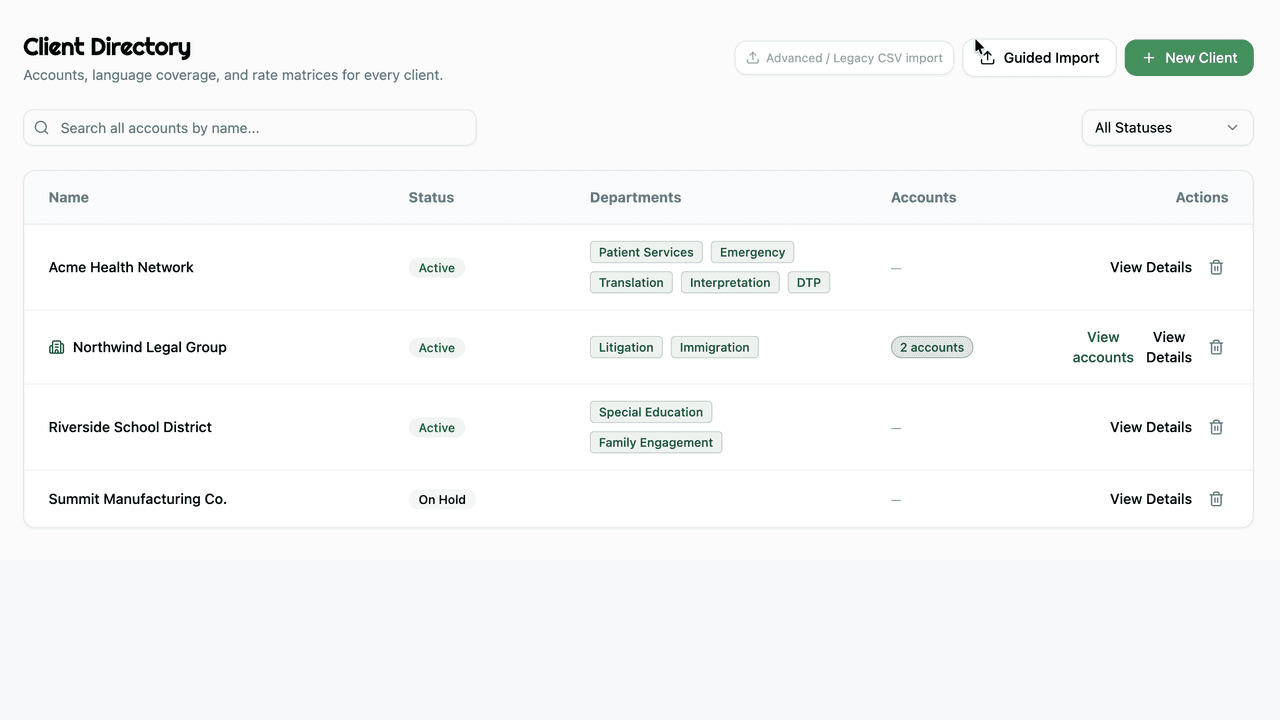Screen dimensions: 1280x720
Task: Click the Guided Import button
Action: [1039, 58]
